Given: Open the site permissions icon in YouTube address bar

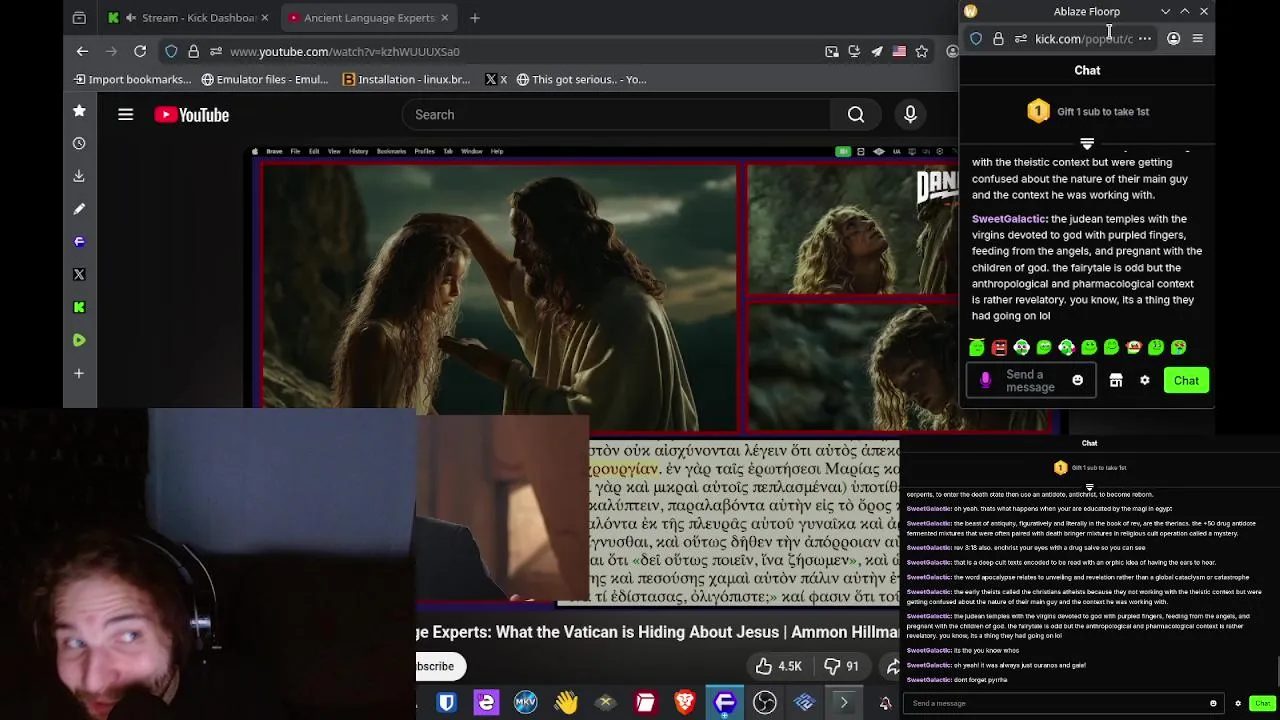Looking at the screenshot, I should coord(216,51).
